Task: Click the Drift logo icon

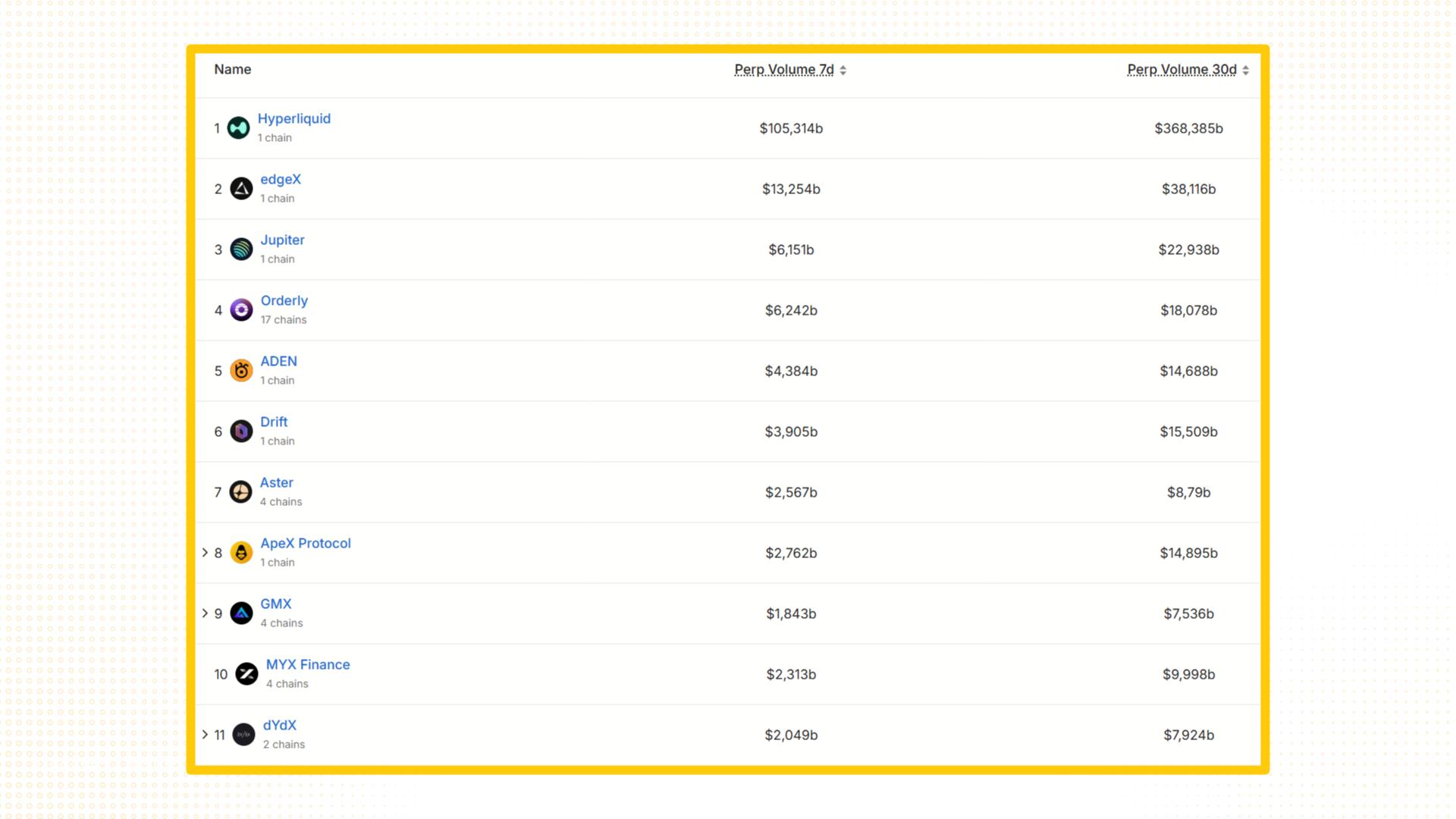Action: click(241, 431)
